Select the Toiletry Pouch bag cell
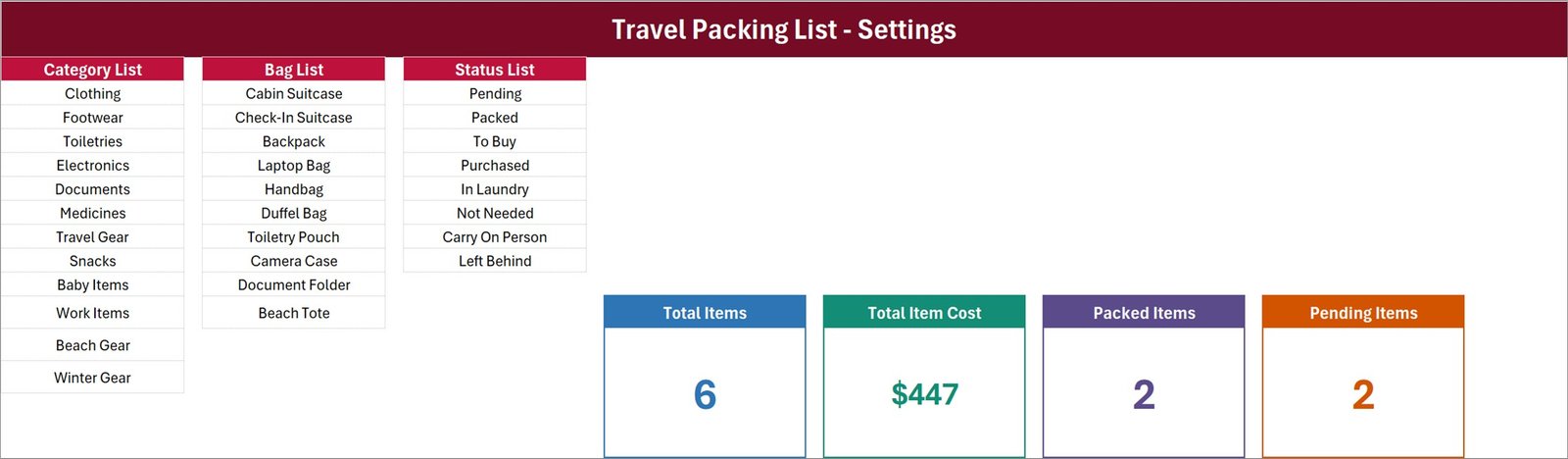This screenshot has height=459, width=1568. (x=294, y=237)
